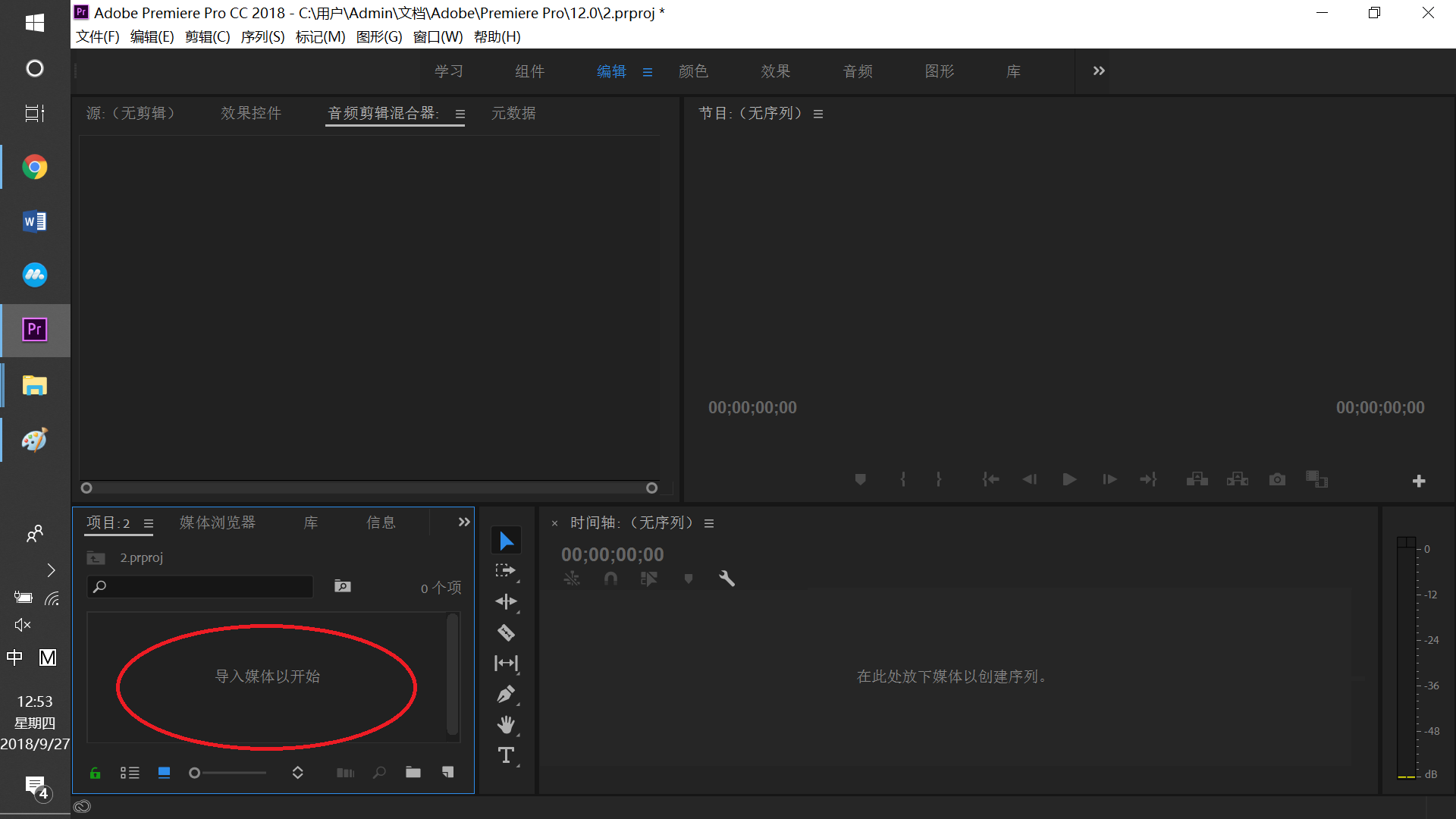Screen dimensions: 1456x819
Task: Open the timeline panel menu
Action: (709, 523)
